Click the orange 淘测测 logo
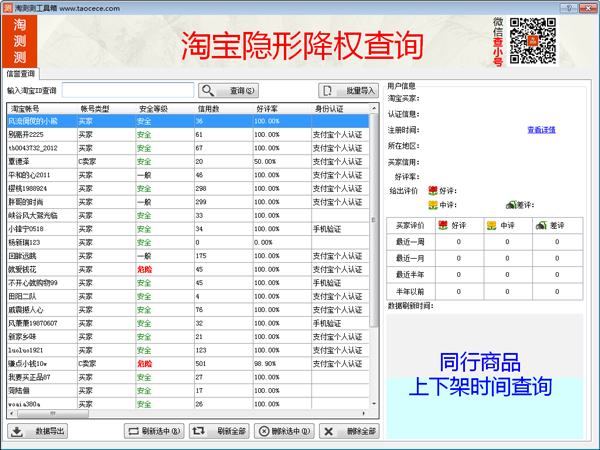600x450 pixels. [x=20, y=41]
